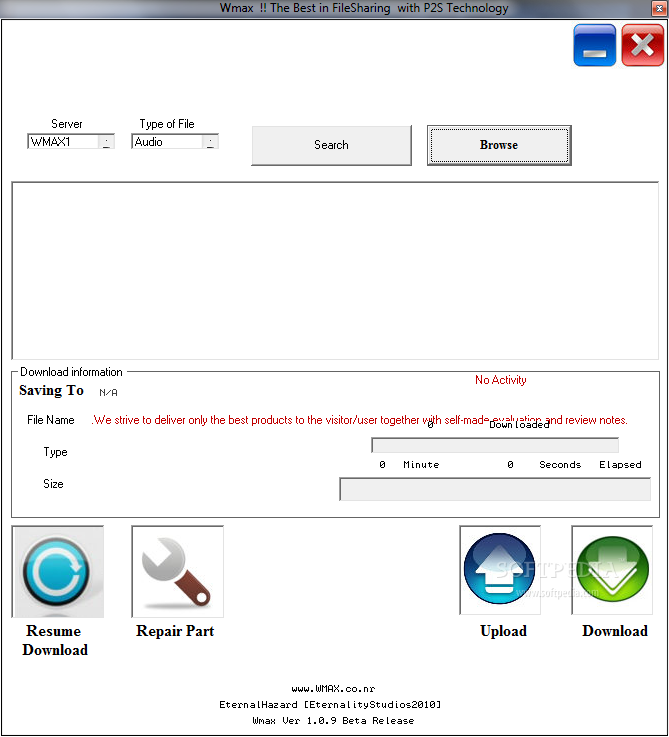Screen dimensions: 669x737
Task: Open the Server dropdown arrow
Action: 107,141
